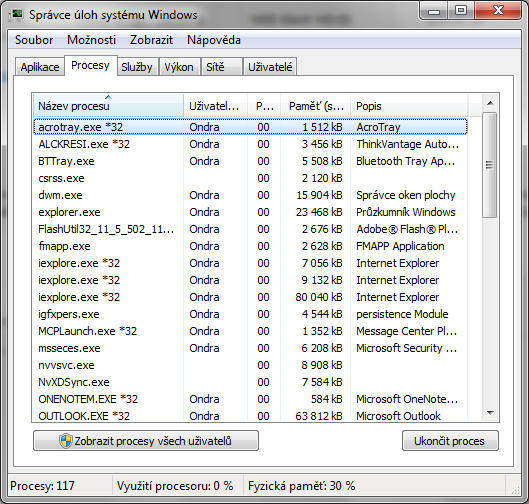Image resolution: width=529 pixels, height=504 pixels.
Task: Select iexplore.exe using 7 056 kB
Action: (250, 263)
